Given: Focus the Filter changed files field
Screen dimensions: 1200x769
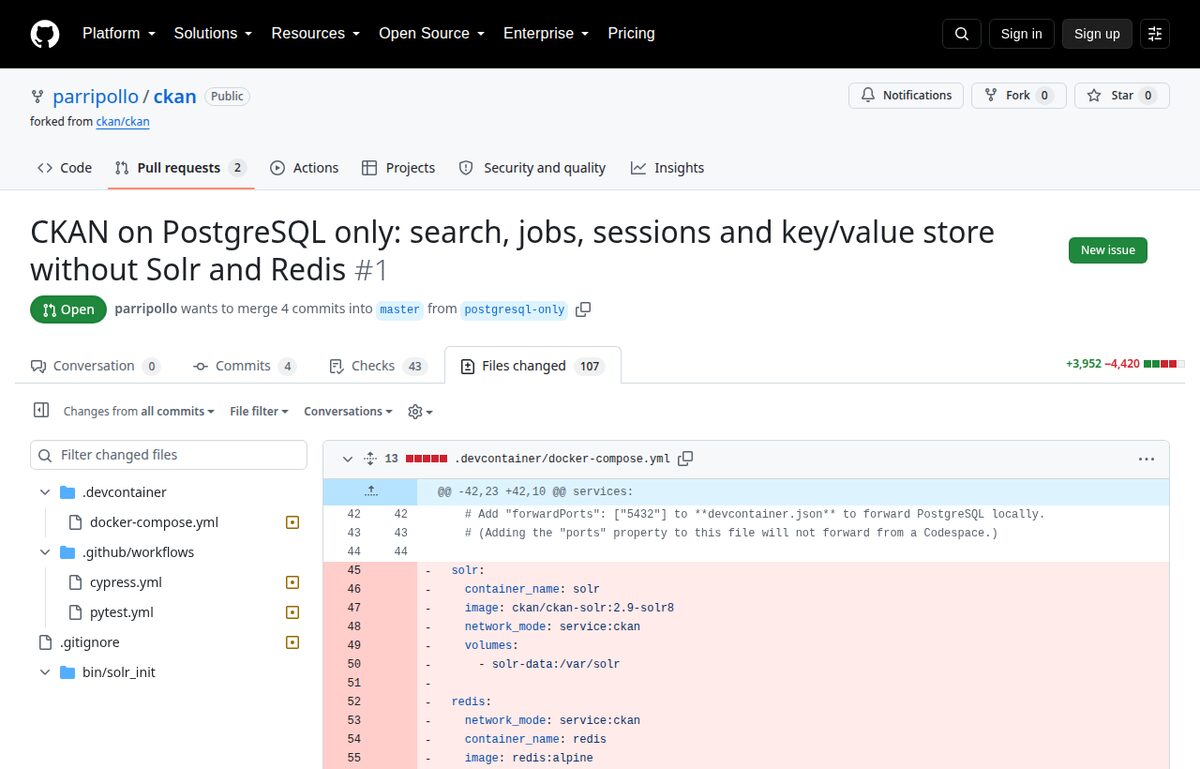Looking at the screenshot, I should click(169, 455).
